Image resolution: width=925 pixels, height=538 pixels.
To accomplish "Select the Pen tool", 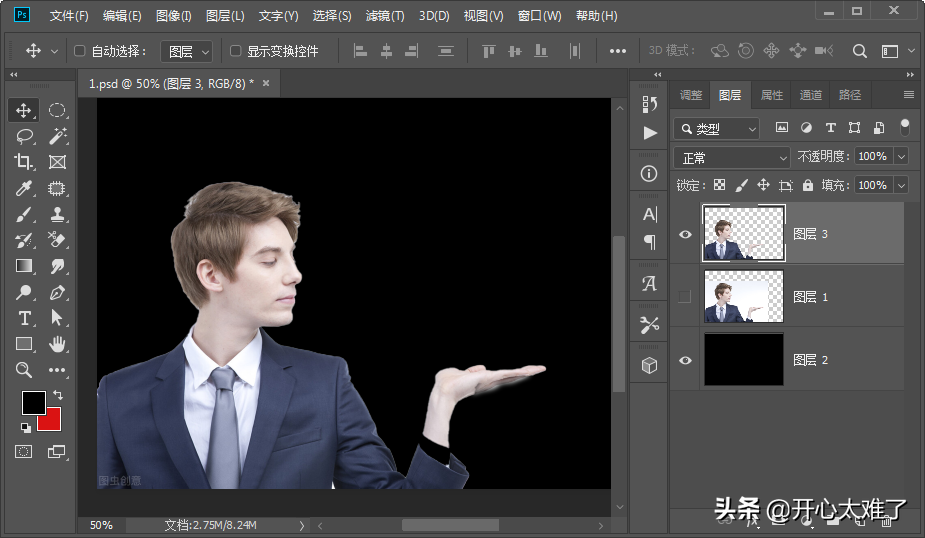I will point(57,292).
